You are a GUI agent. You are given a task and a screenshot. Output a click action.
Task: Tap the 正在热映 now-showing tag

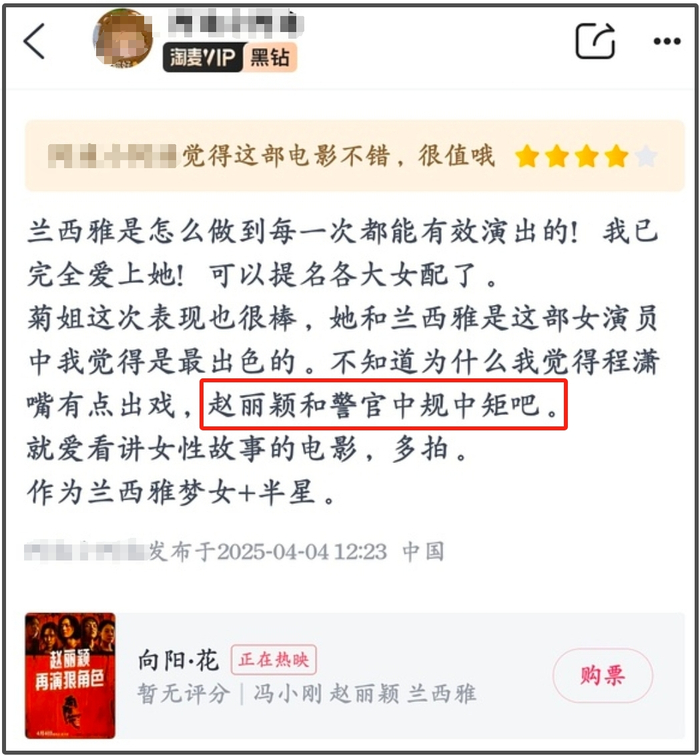pyautogui.click(x=274, y=660)
